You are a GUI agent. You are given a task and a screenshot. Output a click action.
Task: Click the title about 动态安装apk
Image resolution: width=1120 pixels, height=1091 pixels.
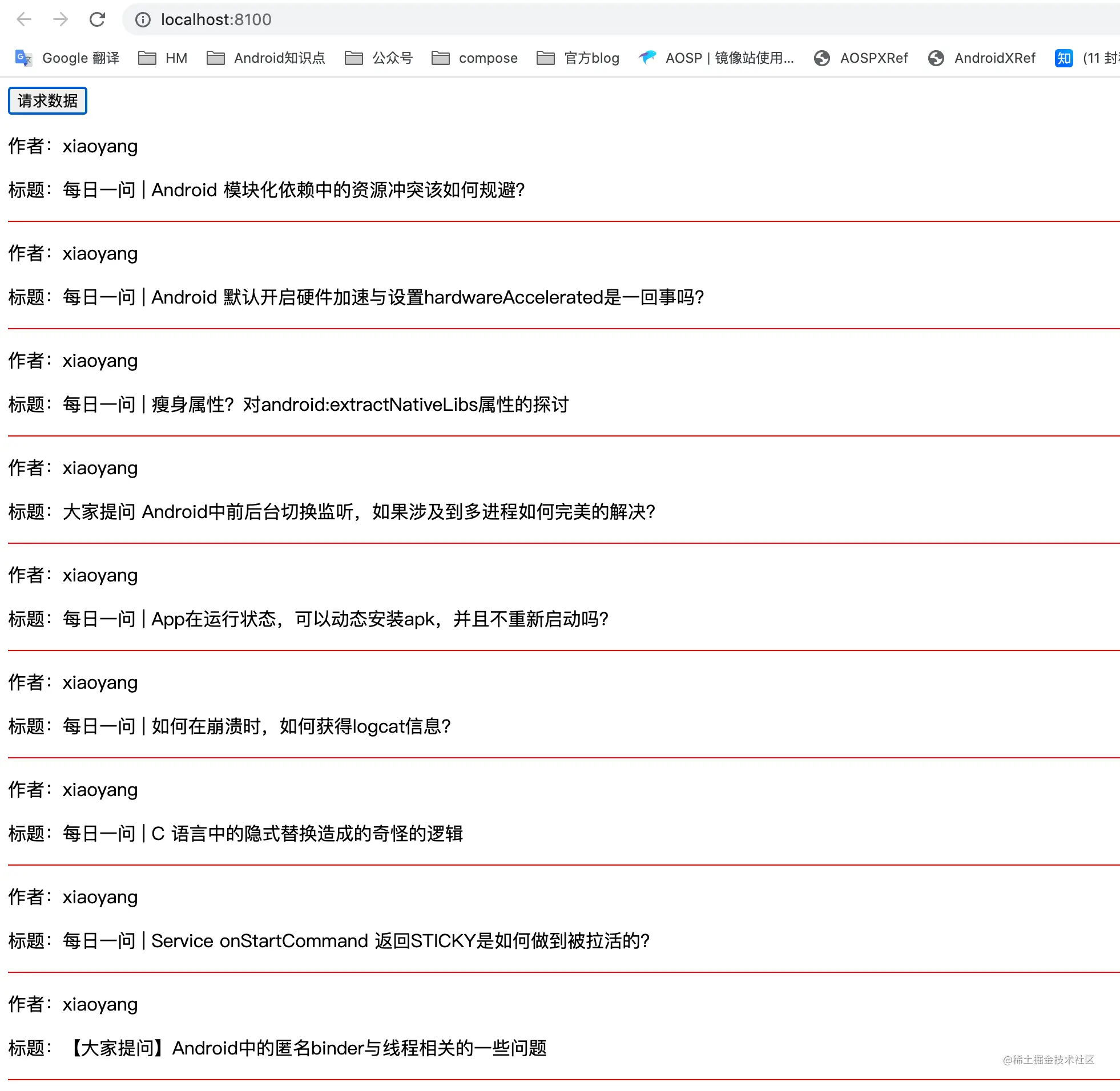coord(308,619)
